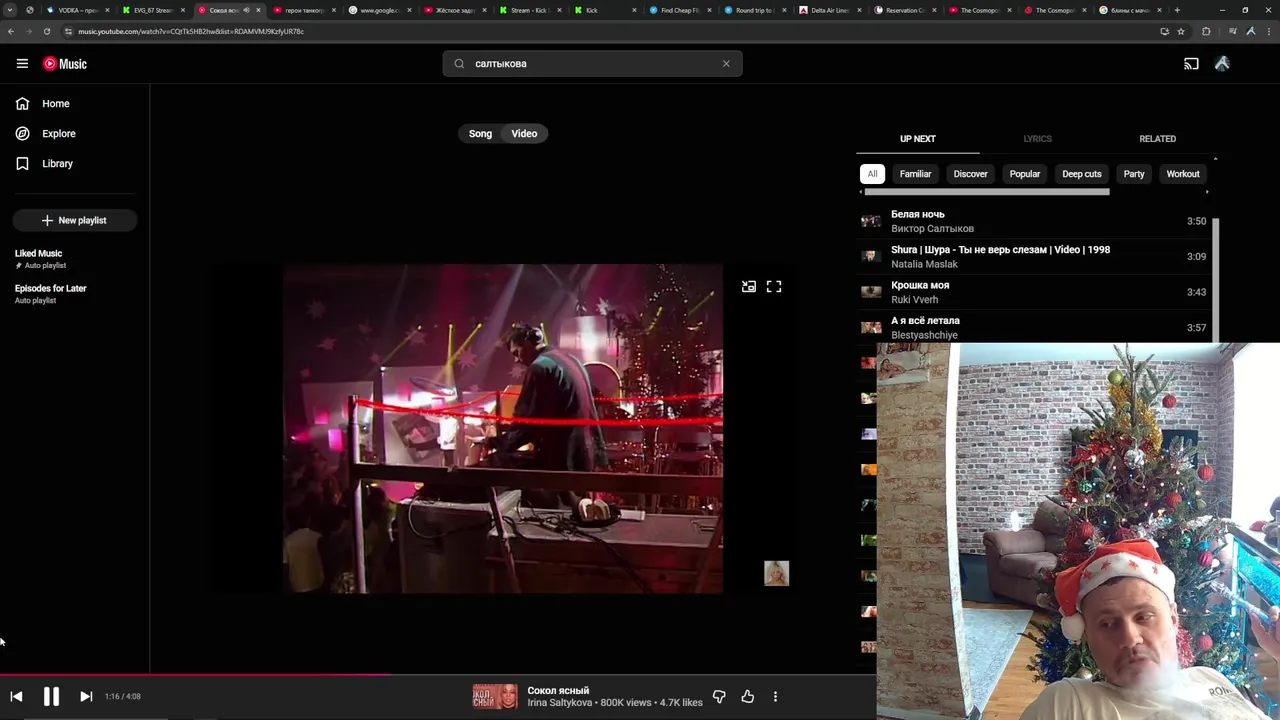This screenshot has height=720, width=1280.
Task: Select the Party filter chip
Action: 1133,174
